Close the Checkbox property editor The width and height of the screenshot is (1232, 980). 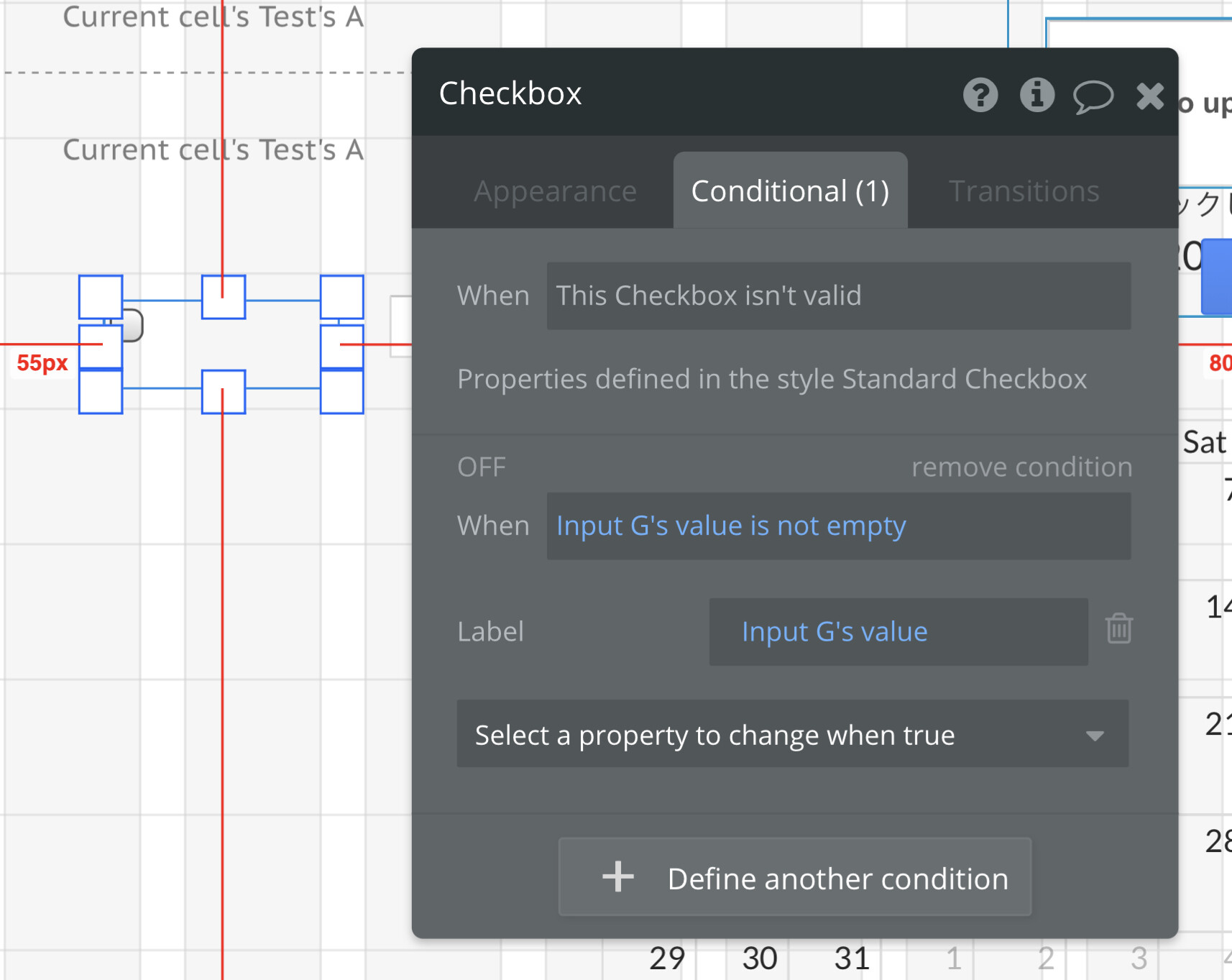click(x=1150, y=96)
